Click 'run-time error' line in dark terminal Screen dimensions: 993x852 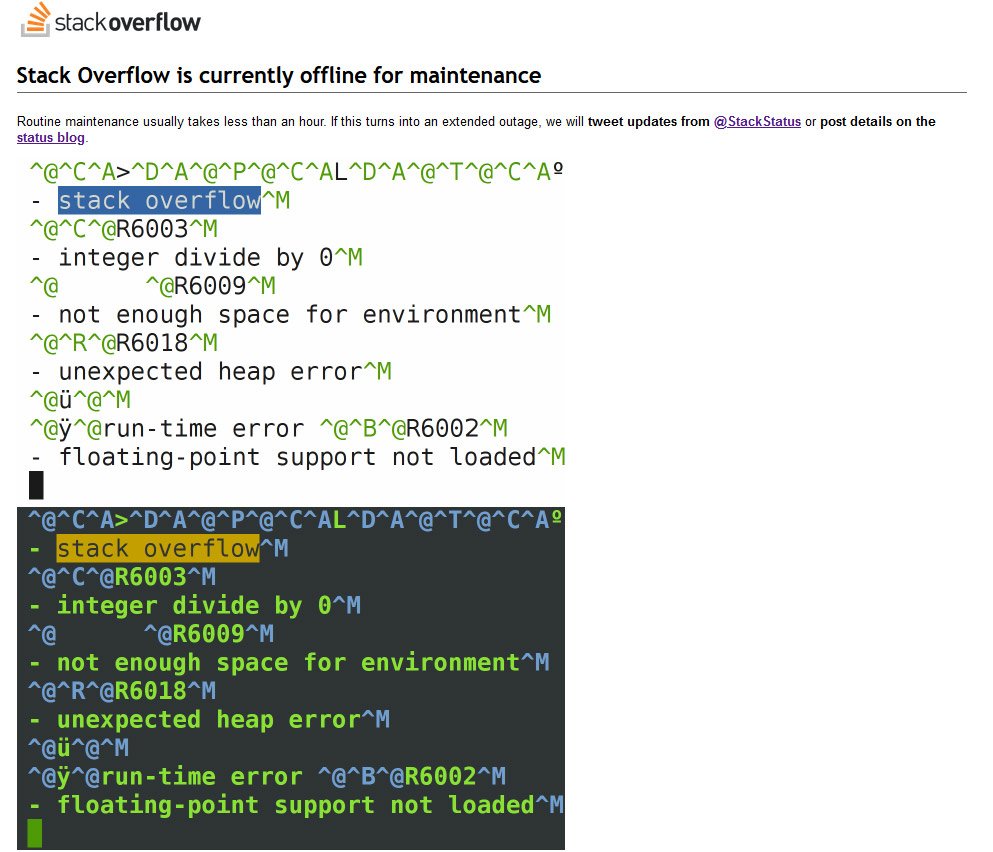coord(267,777)
